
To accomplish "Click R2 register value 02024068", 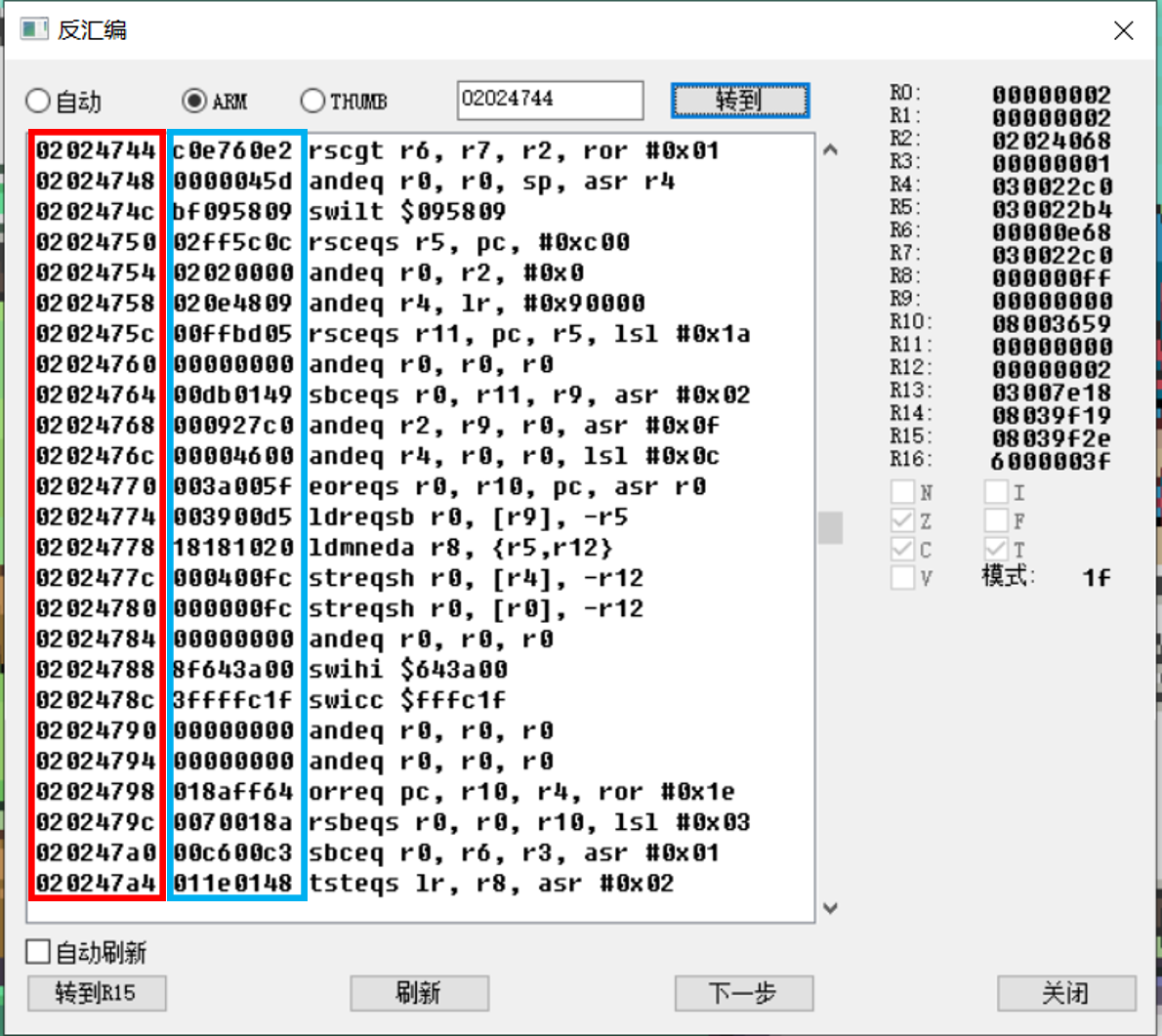I will [1052, 140].
